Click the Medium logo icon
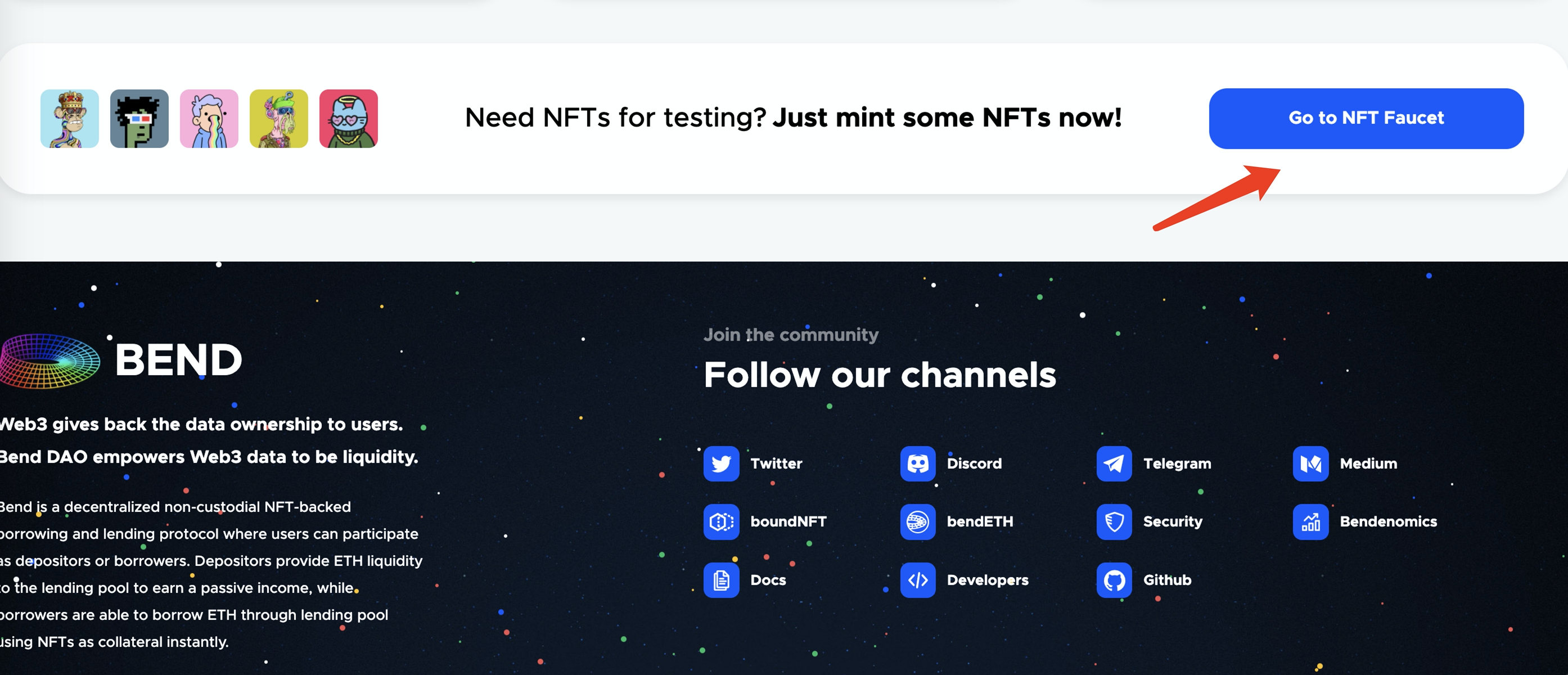Screen dimensions: 1568x675 1310,464
